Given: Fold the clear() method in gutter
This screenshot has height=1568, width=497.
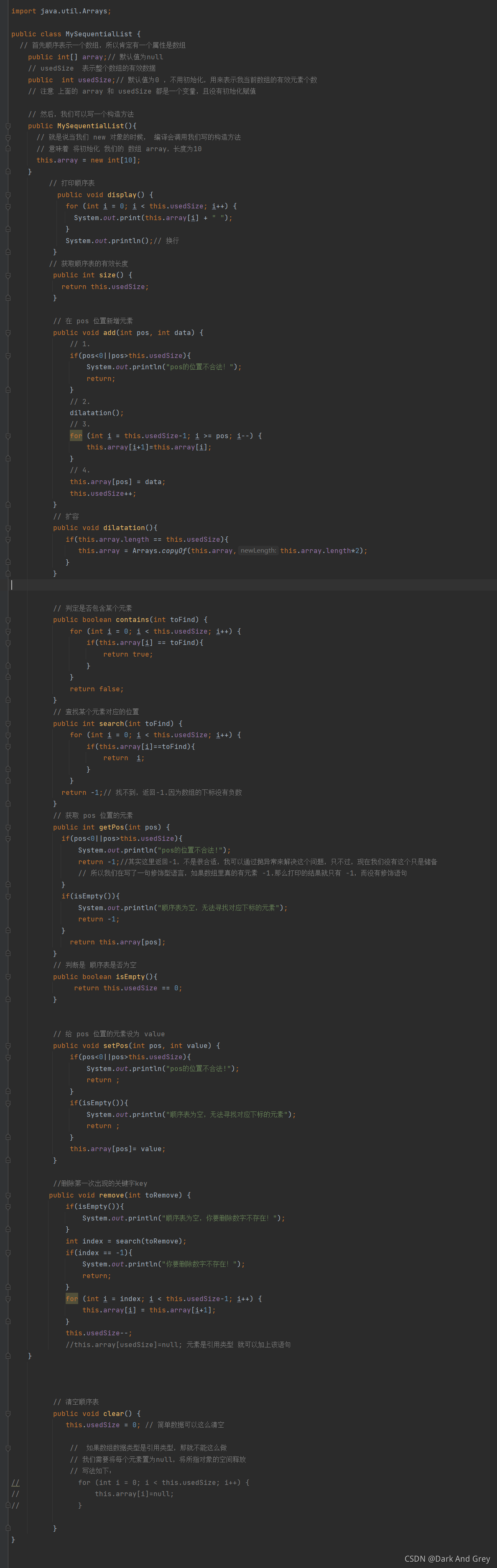Looking at the screenshot, I should 8,1413.
